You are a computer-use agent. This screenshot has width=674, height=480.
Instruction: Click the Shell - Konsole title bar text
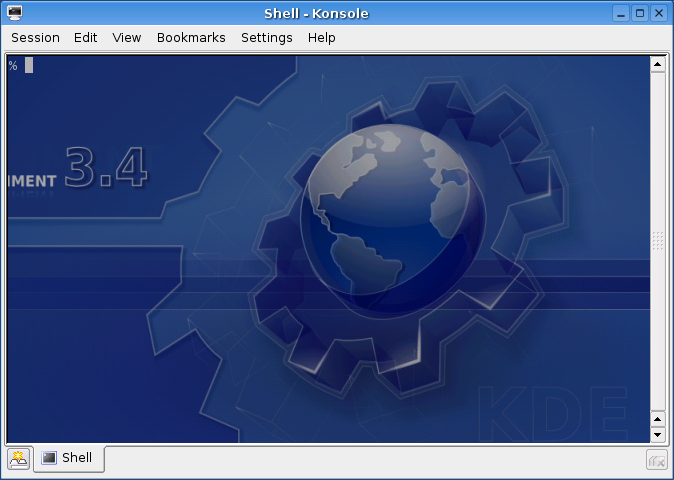point(316,14)
